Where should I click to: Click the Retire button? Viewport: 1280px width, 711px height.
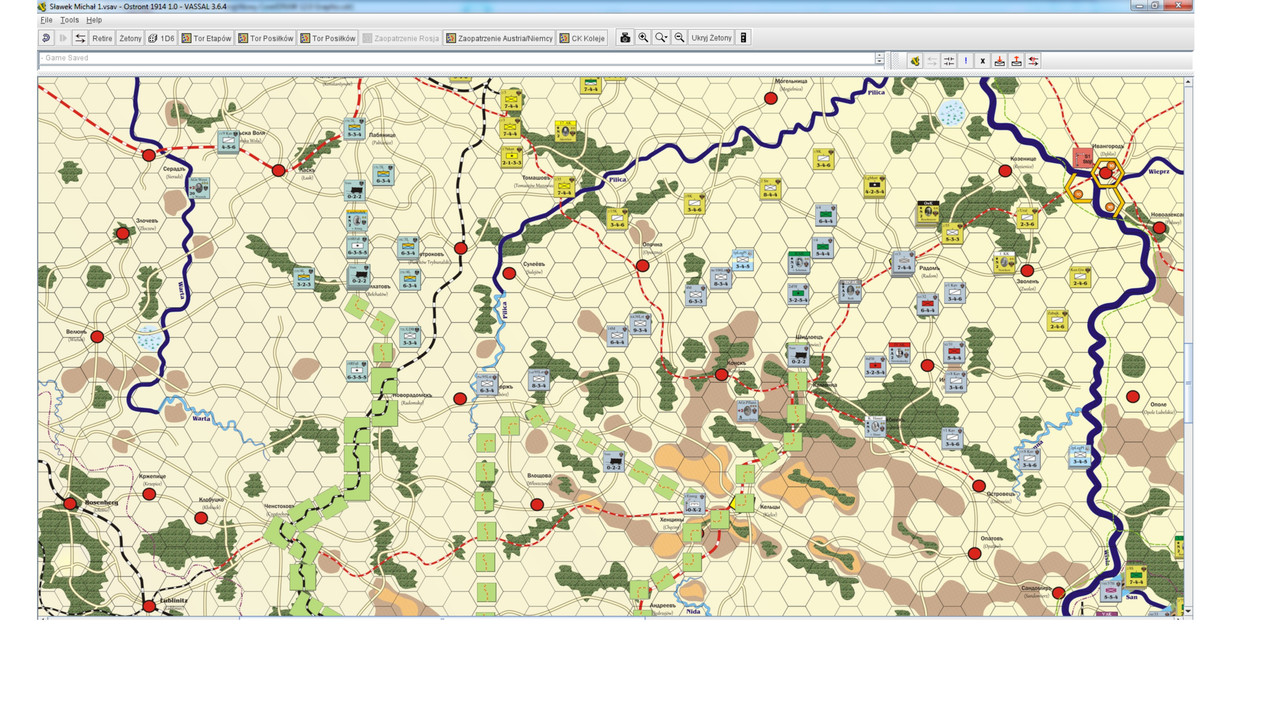[102, 38]
